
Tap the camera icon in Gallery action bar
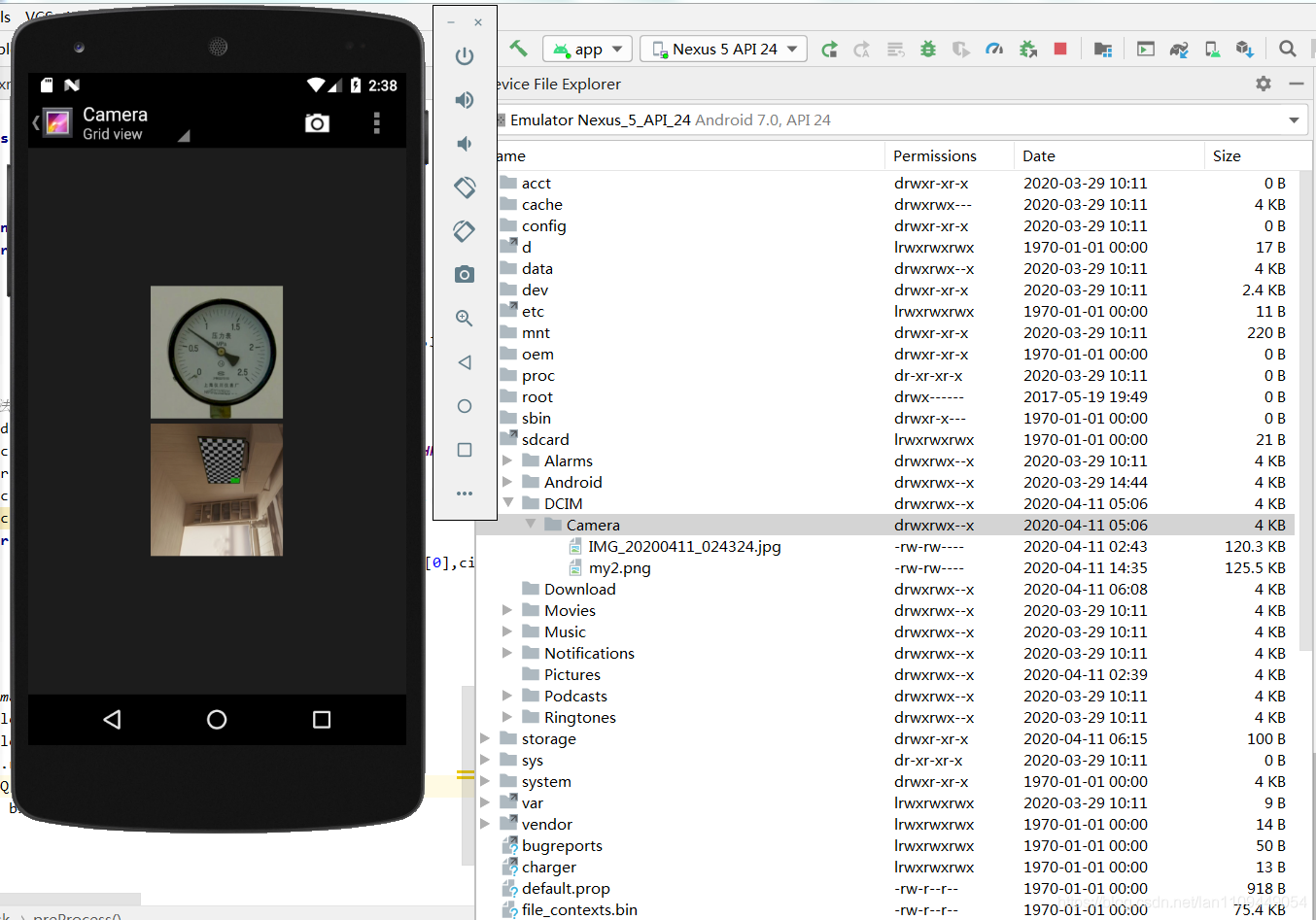pyautogui.click(x=317, y=123)
